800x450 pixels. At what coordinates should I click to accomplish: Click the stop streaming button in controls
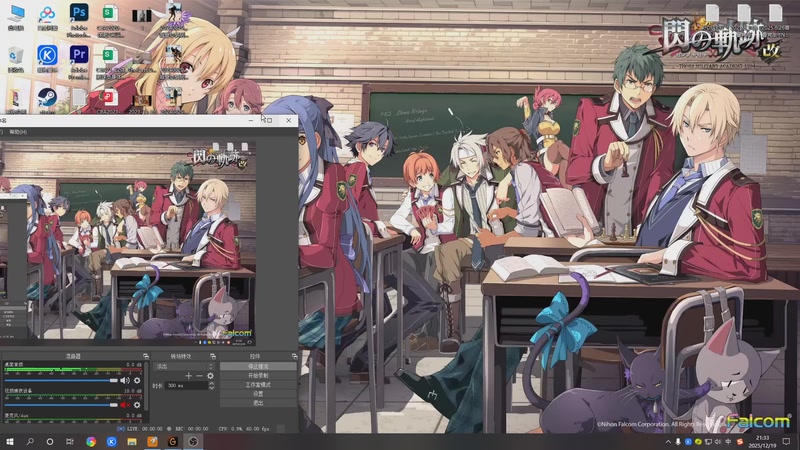258,366
